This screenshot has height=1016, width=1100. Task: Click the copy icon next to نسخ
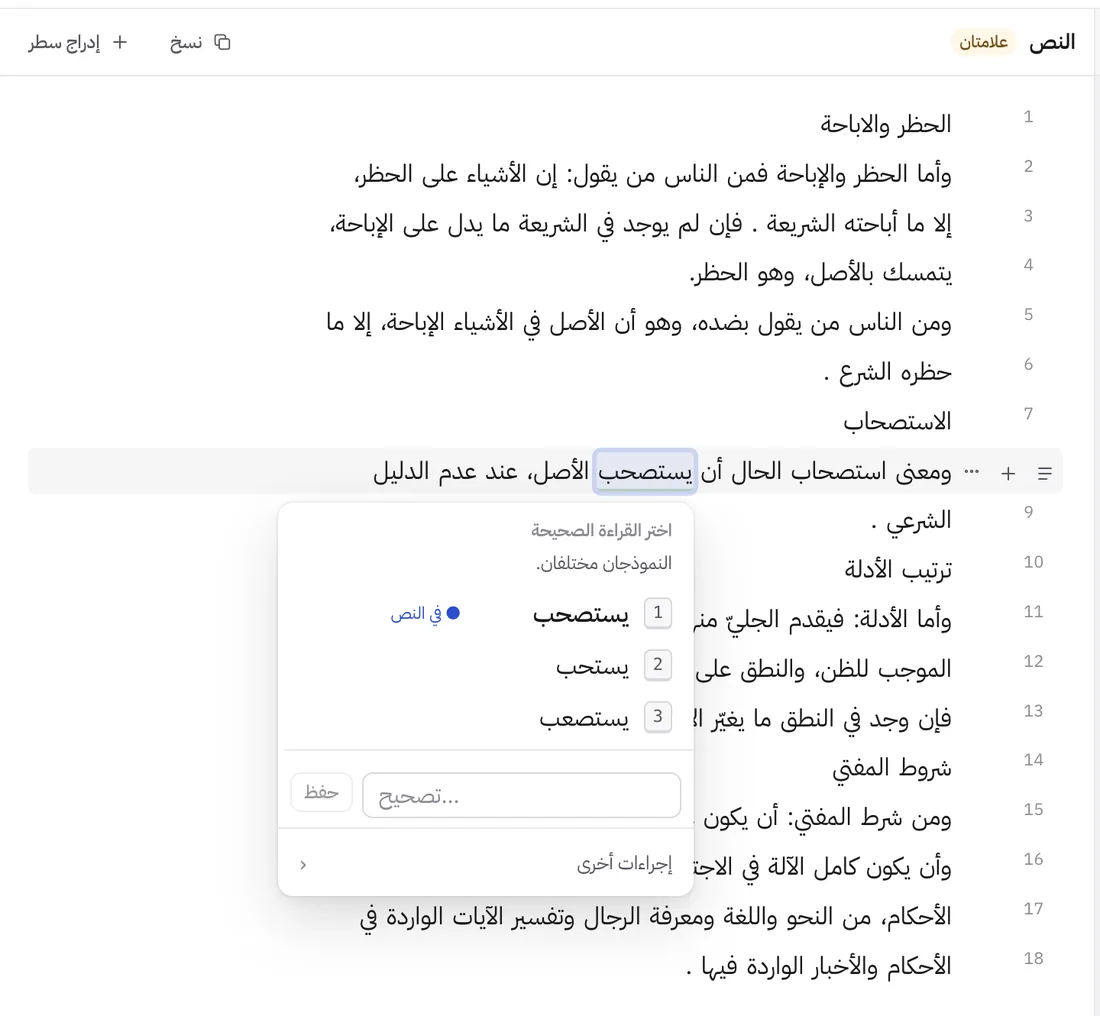point(222,43)
